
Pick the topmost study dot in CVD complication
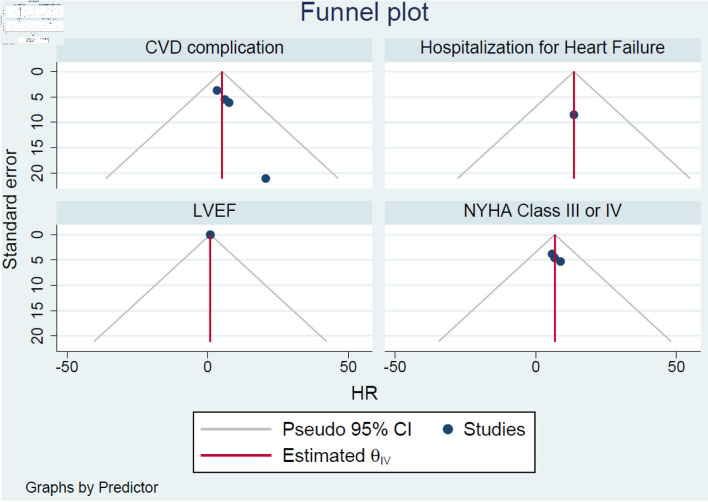click(217, 91)
